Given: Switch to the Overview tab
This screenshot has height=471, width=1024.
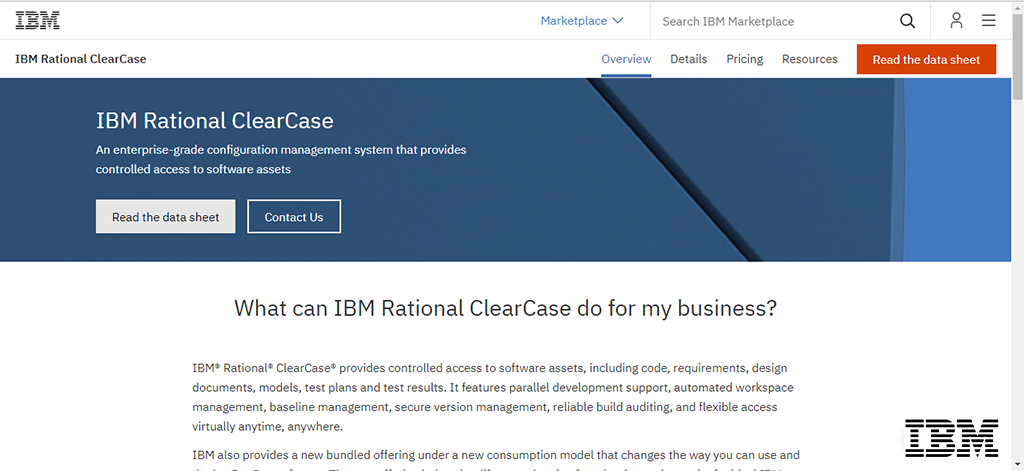Looking at the screenshot, I should coord(626,59).
